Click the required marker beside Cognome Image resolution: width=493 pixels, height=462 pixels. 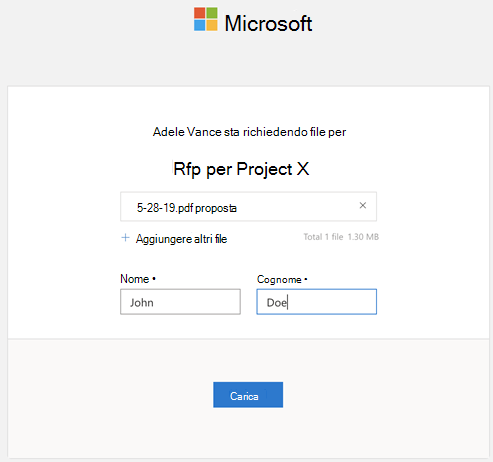coord(306,279)
